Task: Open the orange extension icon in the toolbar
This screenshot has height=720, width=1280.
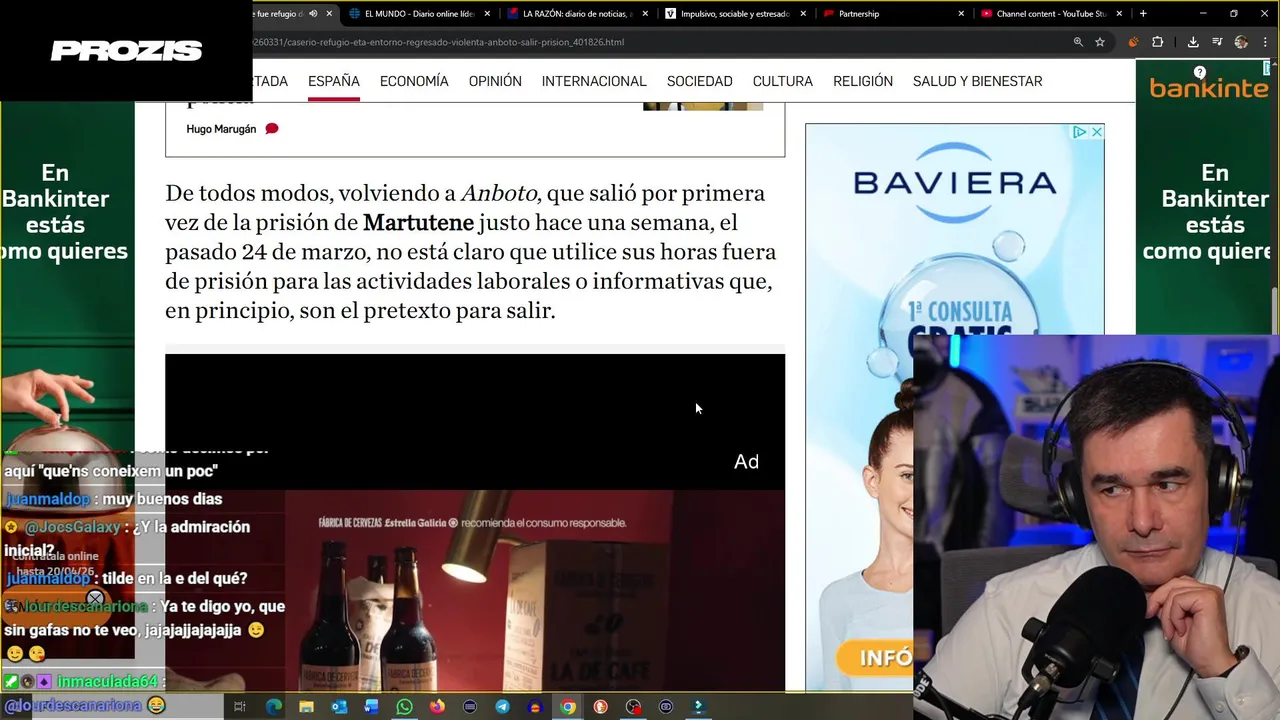Action: point(1133,42)
